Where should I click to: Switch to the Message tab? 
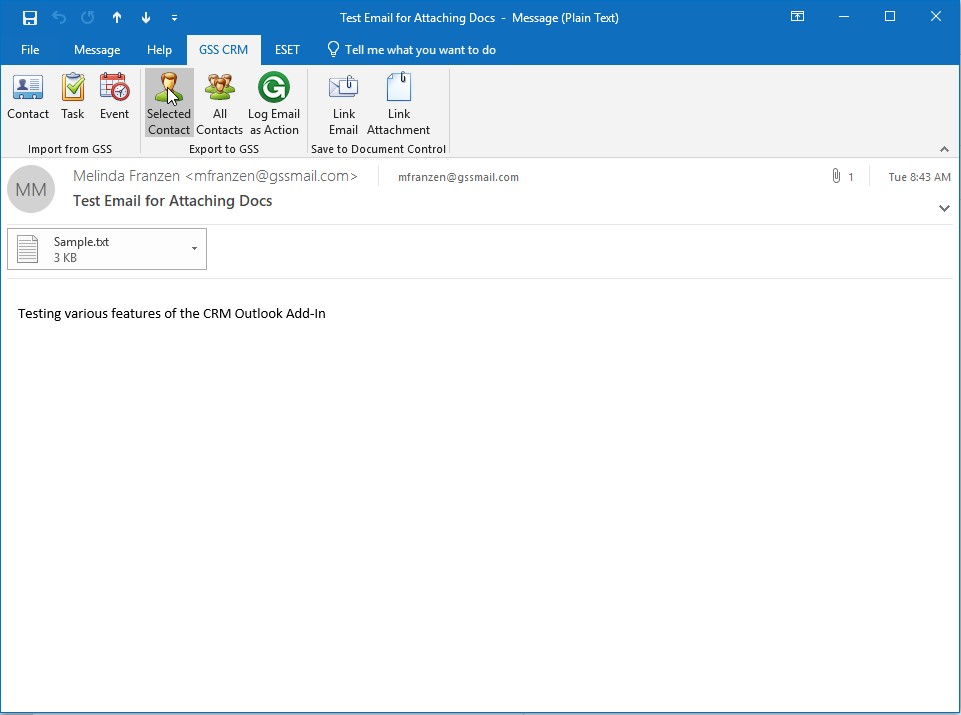coord(97,50)
